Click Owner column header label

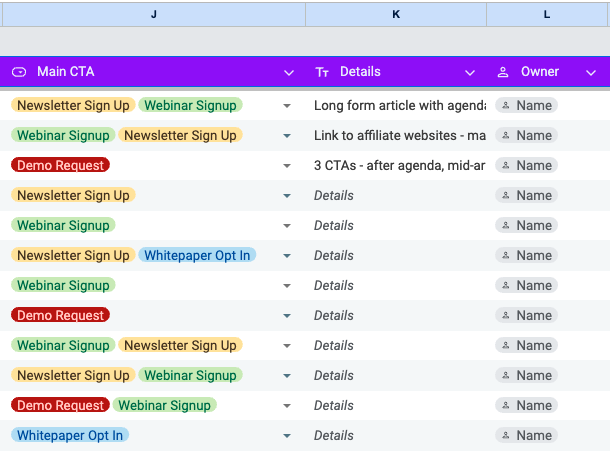pyautogui.click(x=540, y=72)
